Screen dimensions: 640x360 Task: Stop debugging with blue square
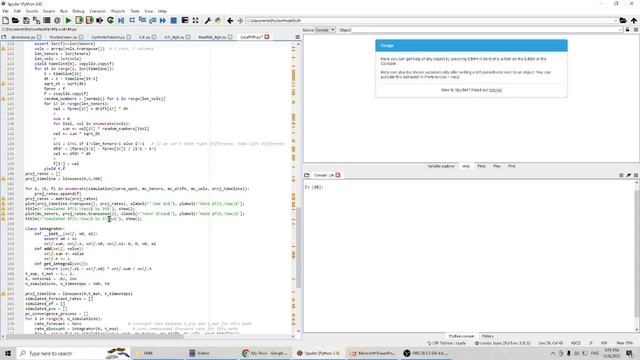pos(173,20)
